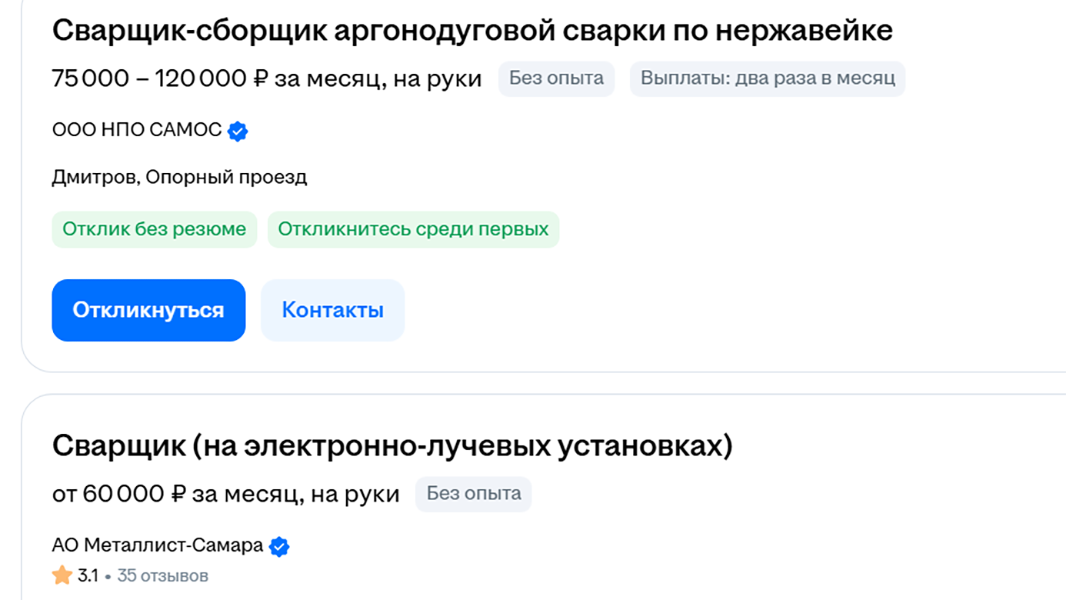Select the Выплаты: два раза в месяц tag
This screenshot has width=1066, height=600.
[x=767, y=78]
